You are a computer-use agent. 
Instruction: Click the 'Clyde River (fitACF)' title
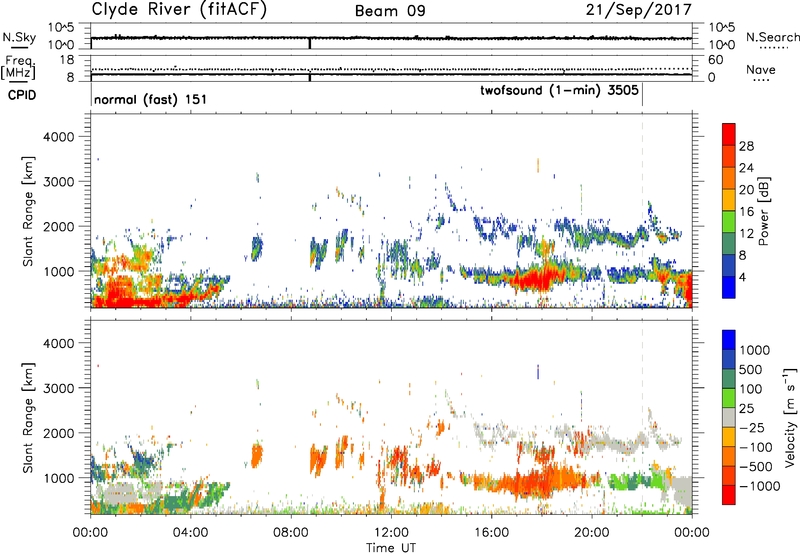[179, 10]
